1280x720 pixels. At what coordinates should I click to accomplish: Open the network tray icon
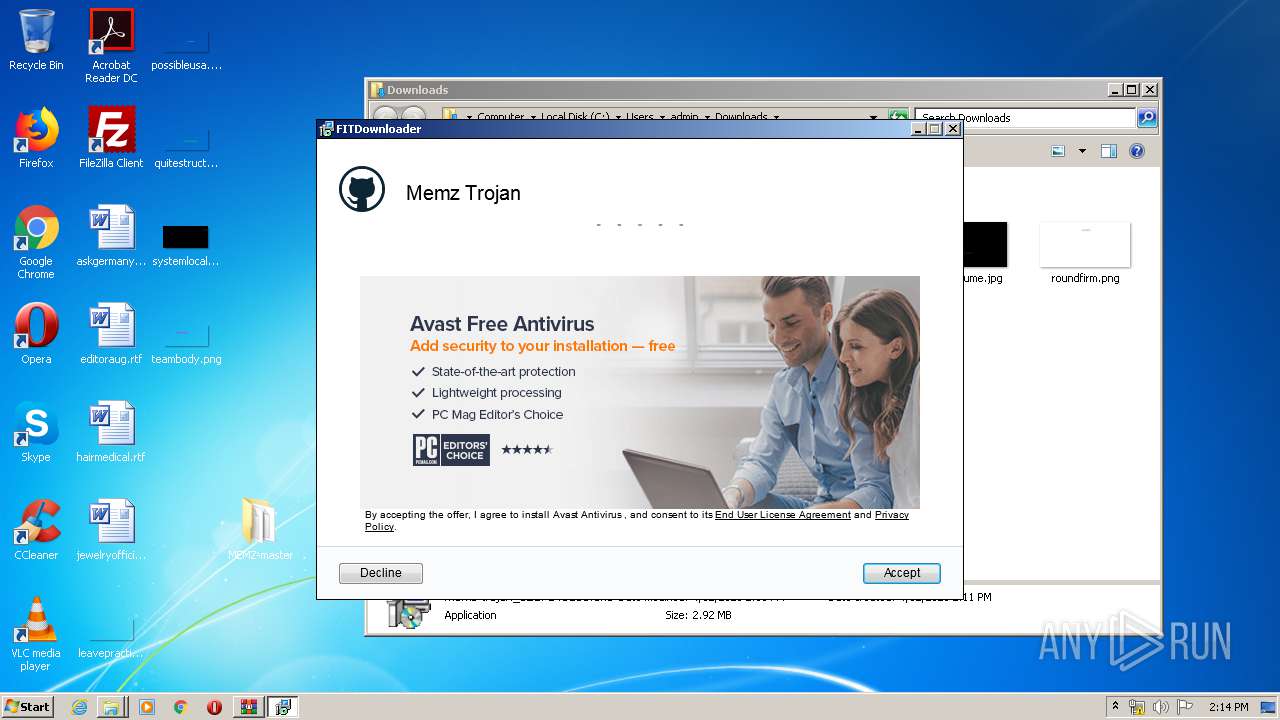(1137, 707)
